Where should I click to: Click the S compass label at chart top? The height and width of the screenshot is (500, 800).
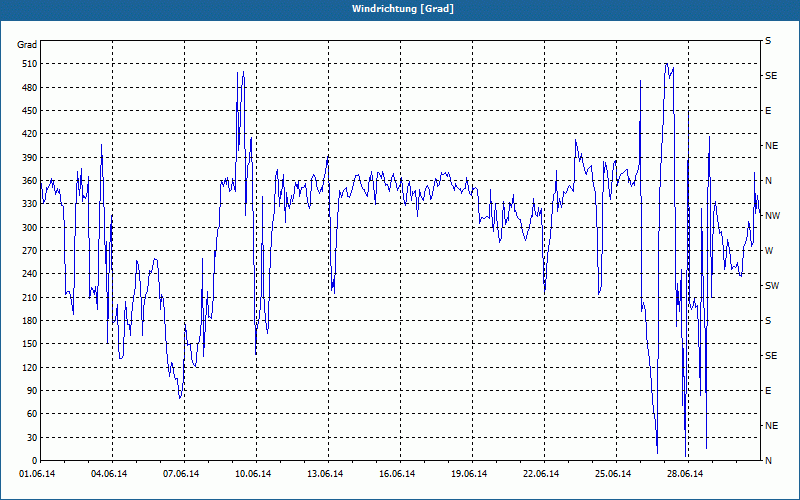[x=768, y=41]
